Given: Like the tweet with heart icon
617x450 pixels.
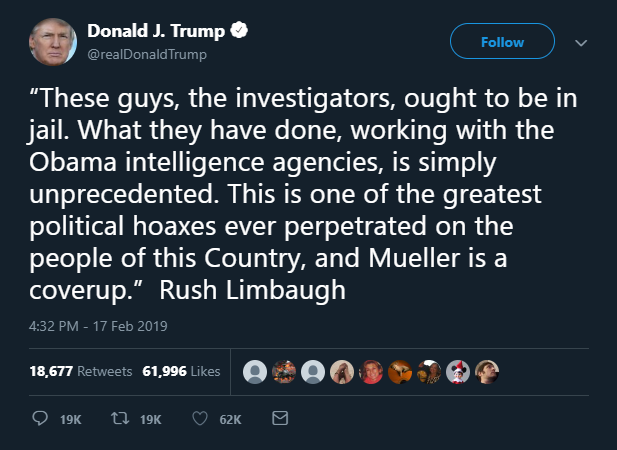Looking at the screenshot, I should 198,420.
